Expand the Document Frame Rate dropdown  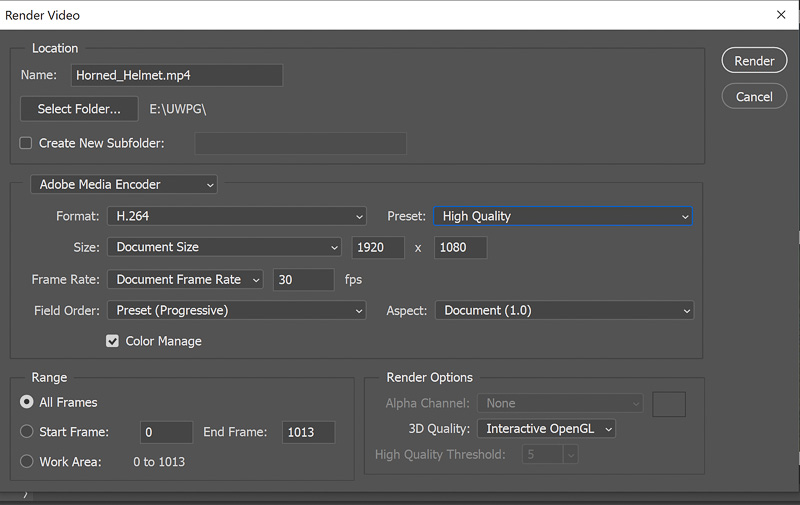point(187,280)
